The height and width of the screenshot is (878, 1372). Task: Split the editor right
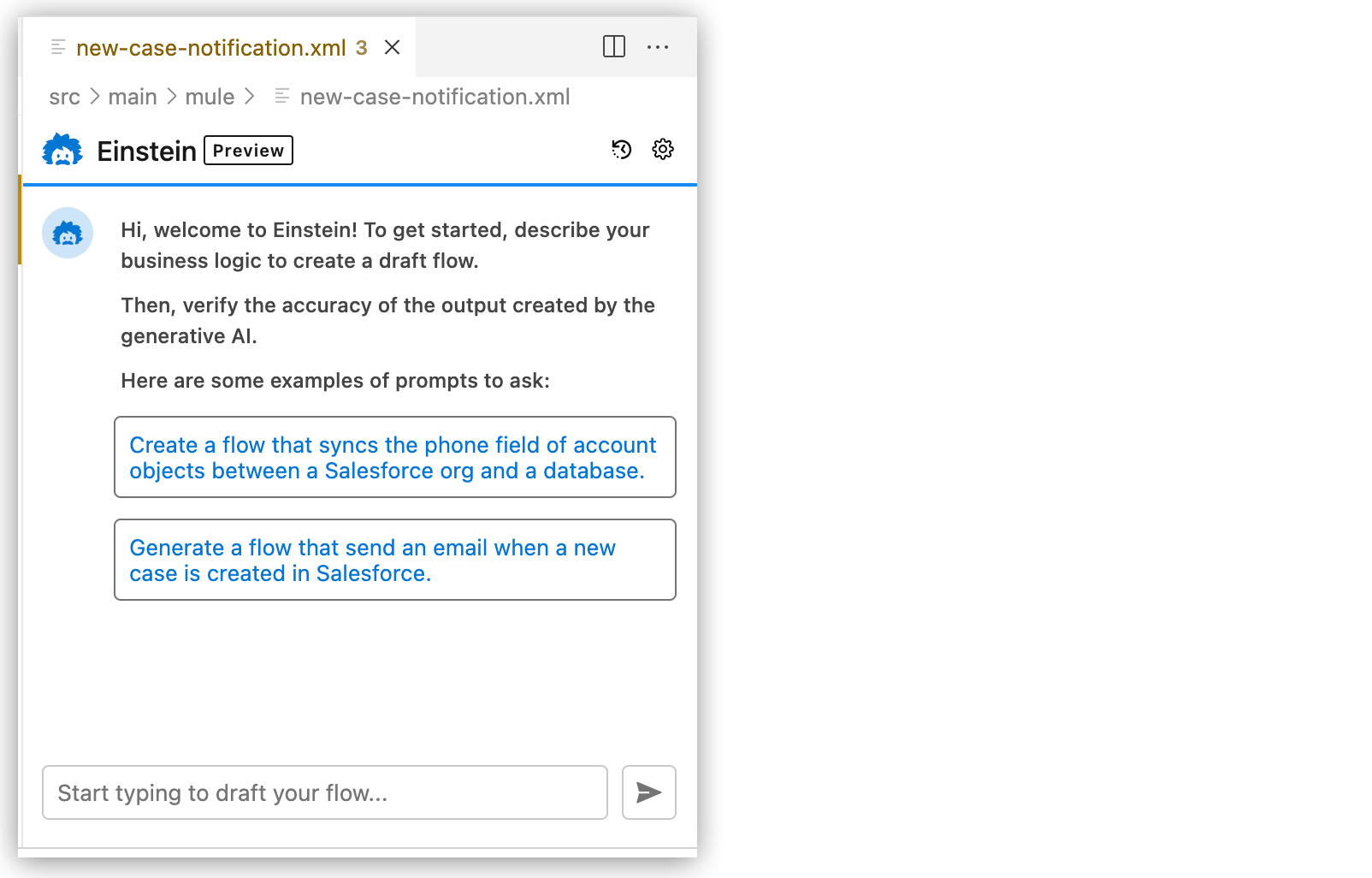(614, 47)
